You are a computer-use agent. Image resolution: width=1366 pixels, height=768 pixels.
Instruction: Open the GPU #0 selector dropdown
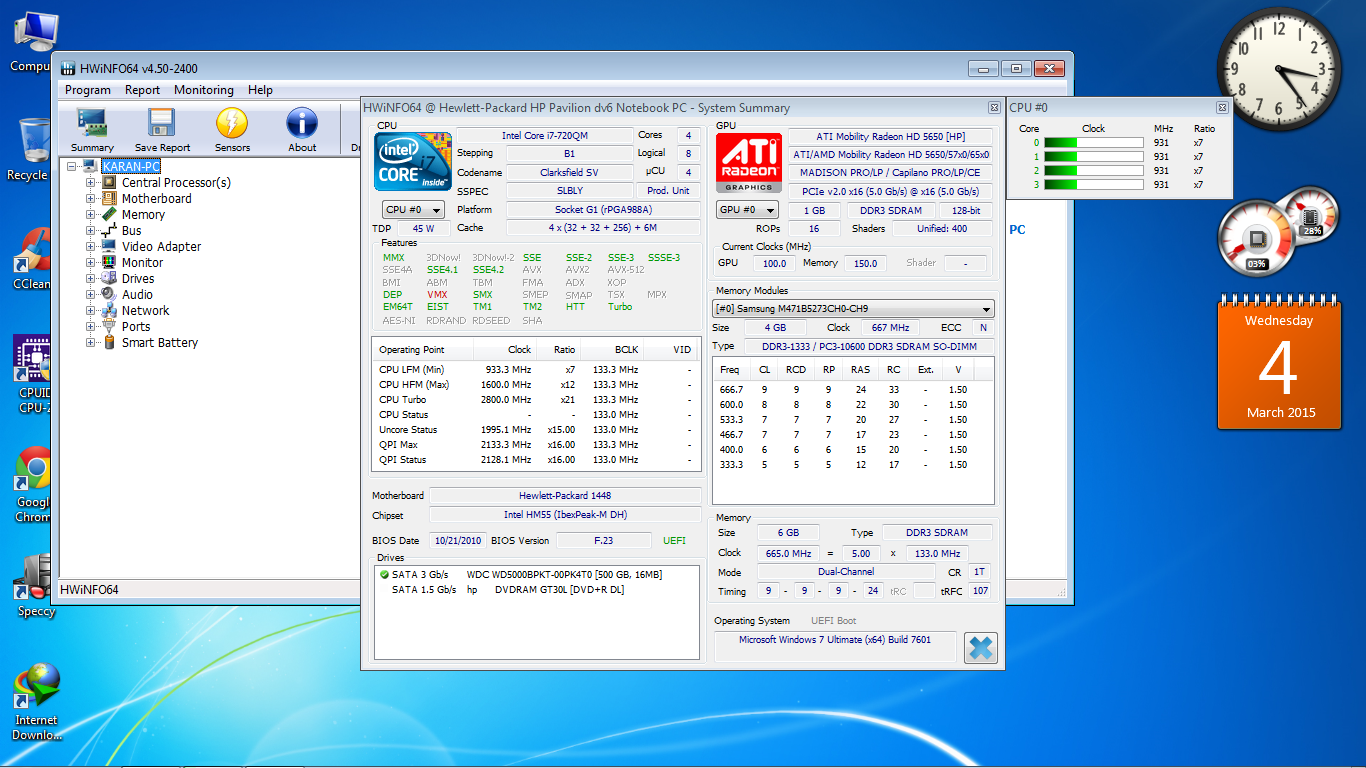pyautogui.click(x=747, y=210)
